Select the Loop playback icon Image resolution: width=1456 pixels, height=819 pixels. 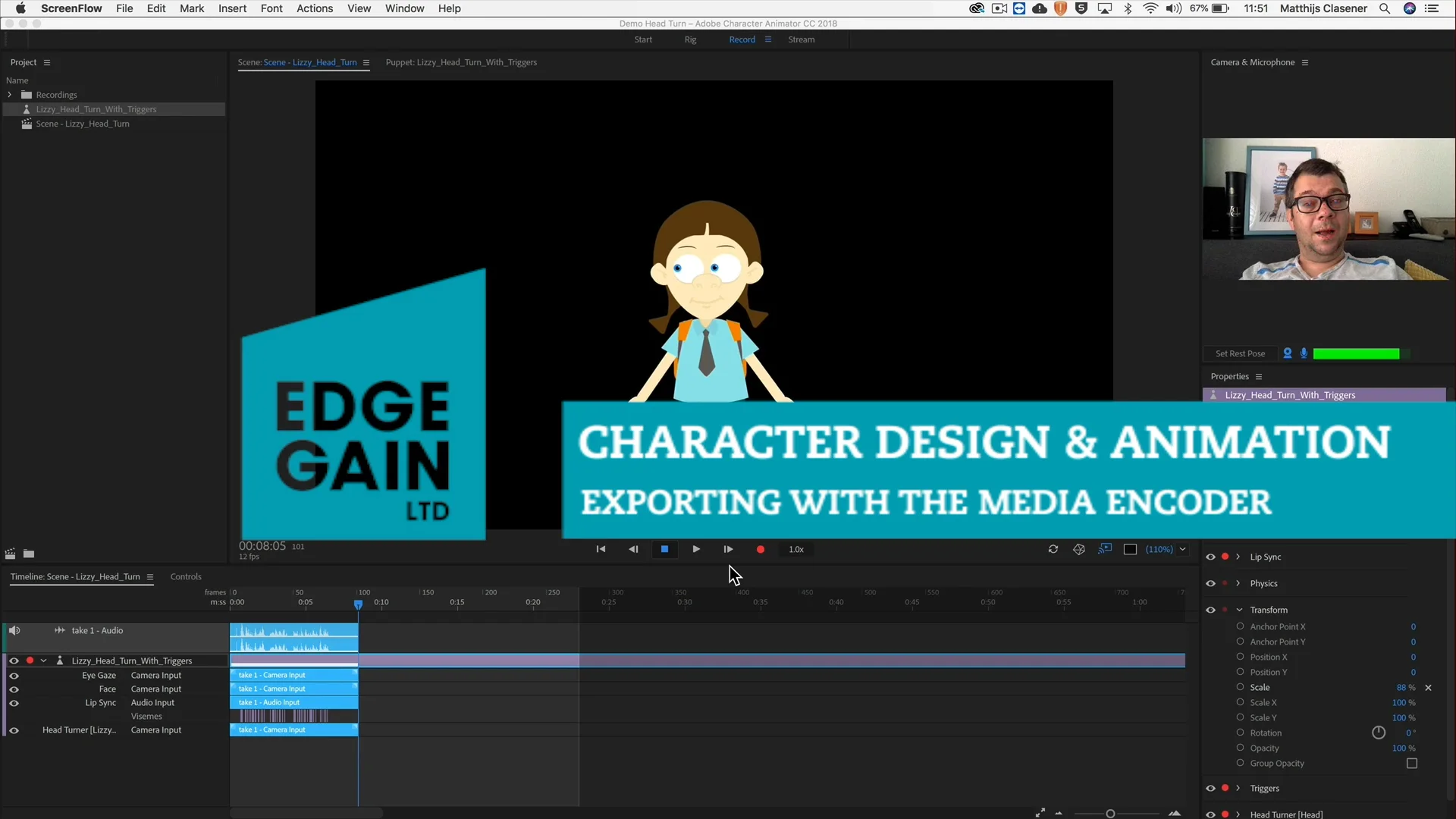(1053, 549)
